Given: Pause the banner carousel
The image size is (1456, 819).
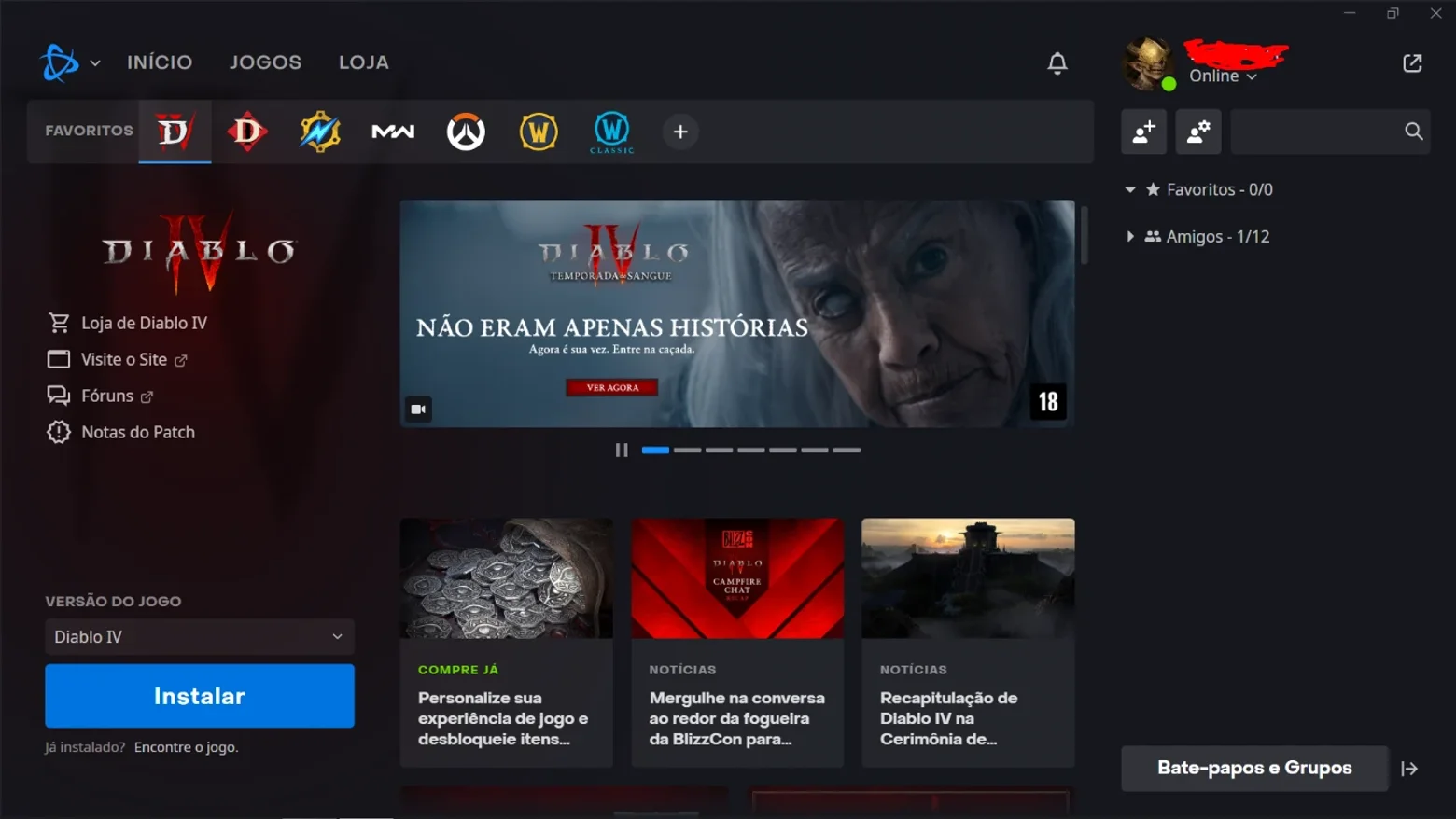Looking at the screenshot, I should [622, 450].
